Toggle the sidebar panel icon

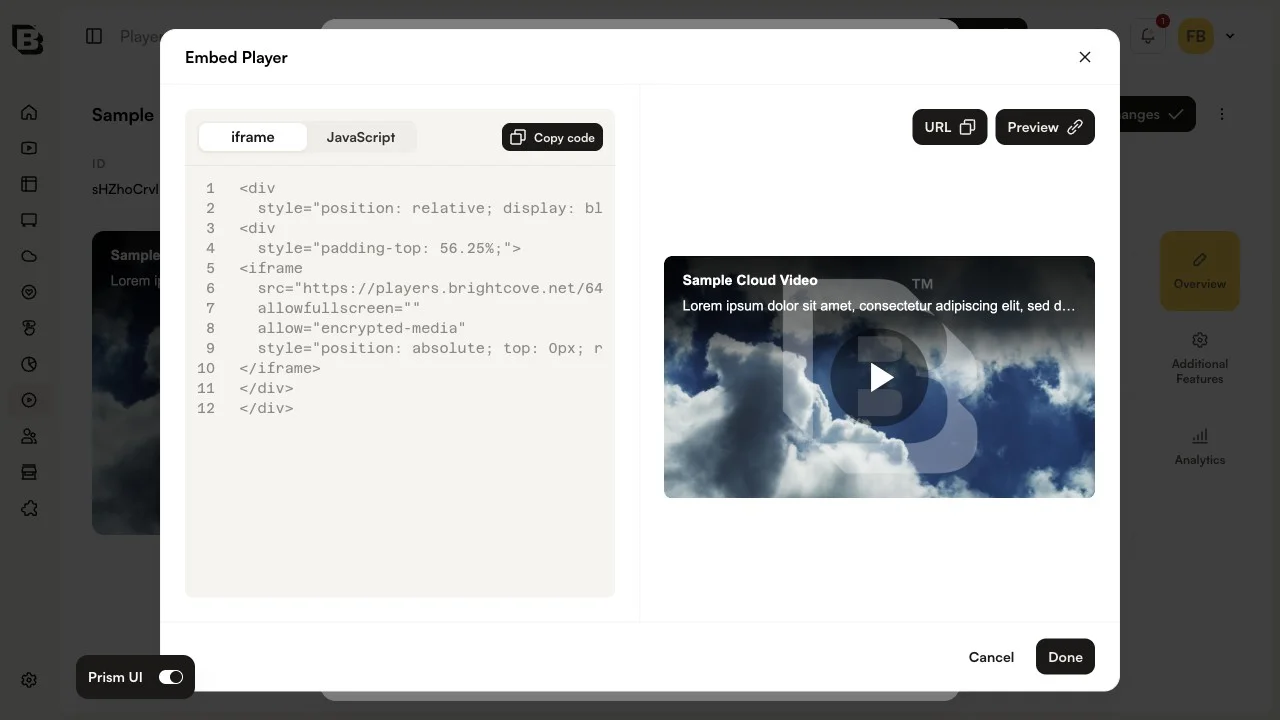(94, 36)
